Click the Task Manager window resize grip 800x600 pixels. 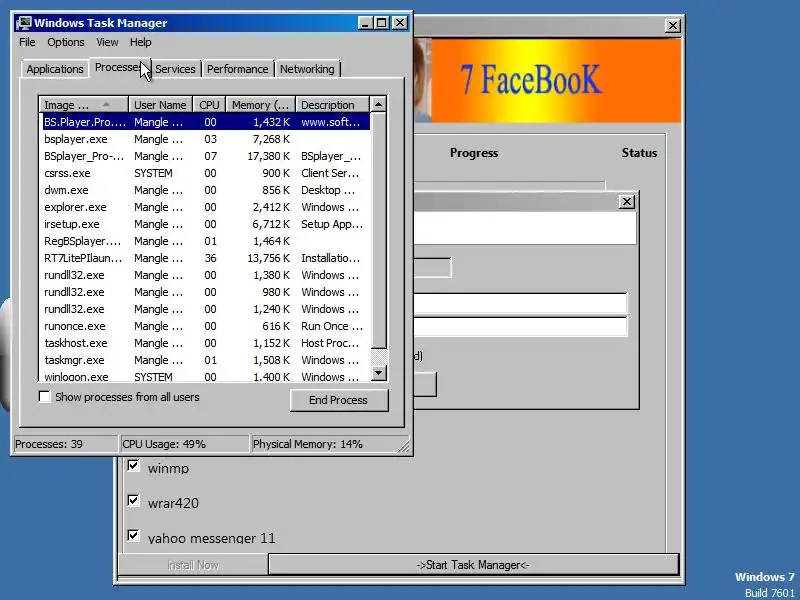[x=404, y=446]
